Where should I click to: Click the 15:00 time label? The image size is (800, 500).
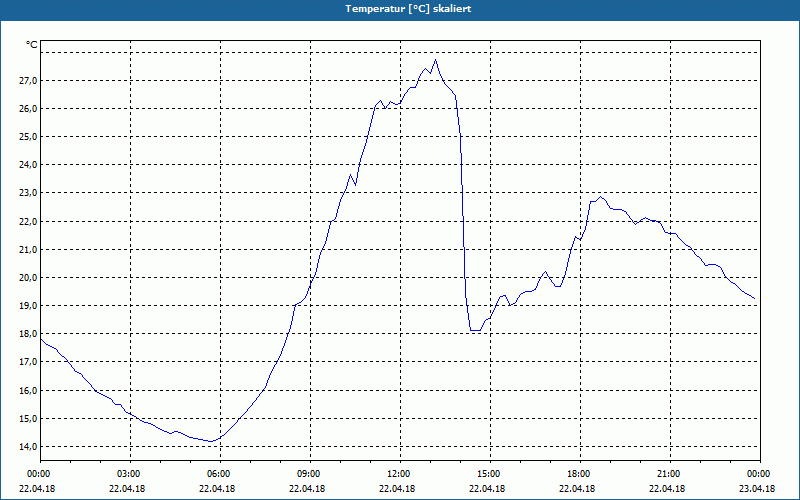click(x=490, y=474)
